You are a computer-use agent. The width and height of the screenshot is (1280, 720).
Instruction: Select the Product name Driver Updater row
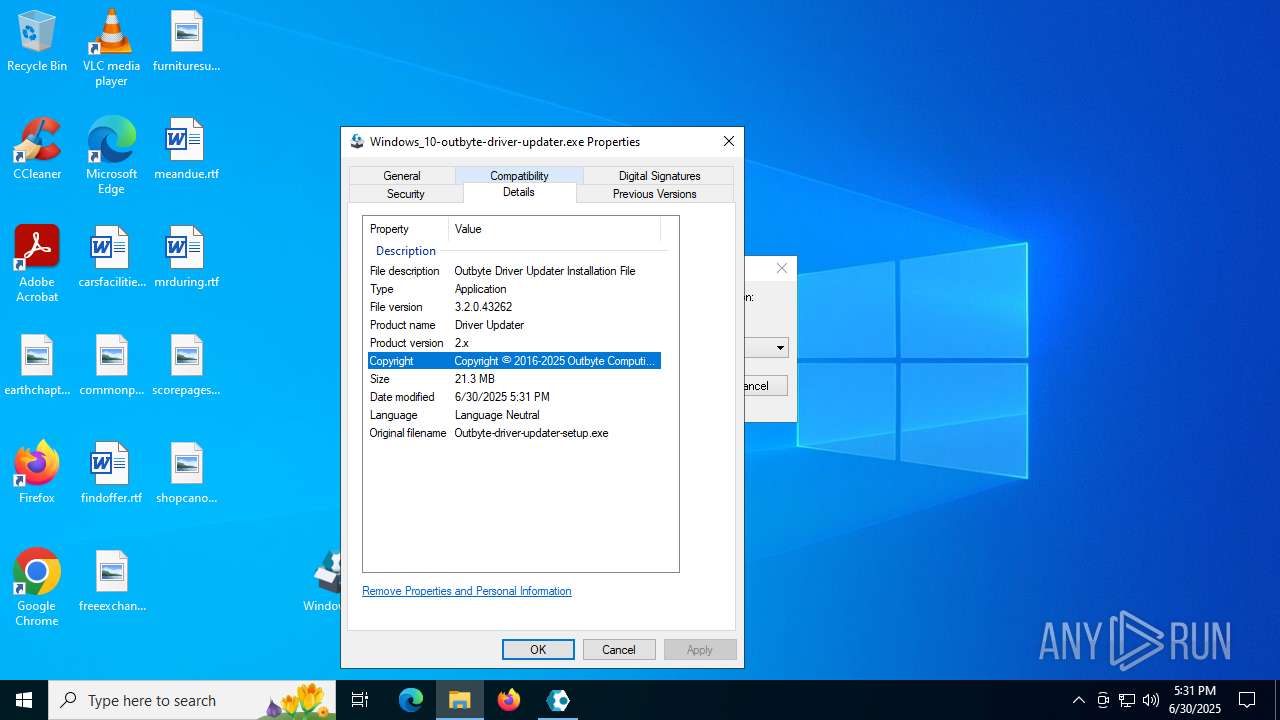pos(514,325)
